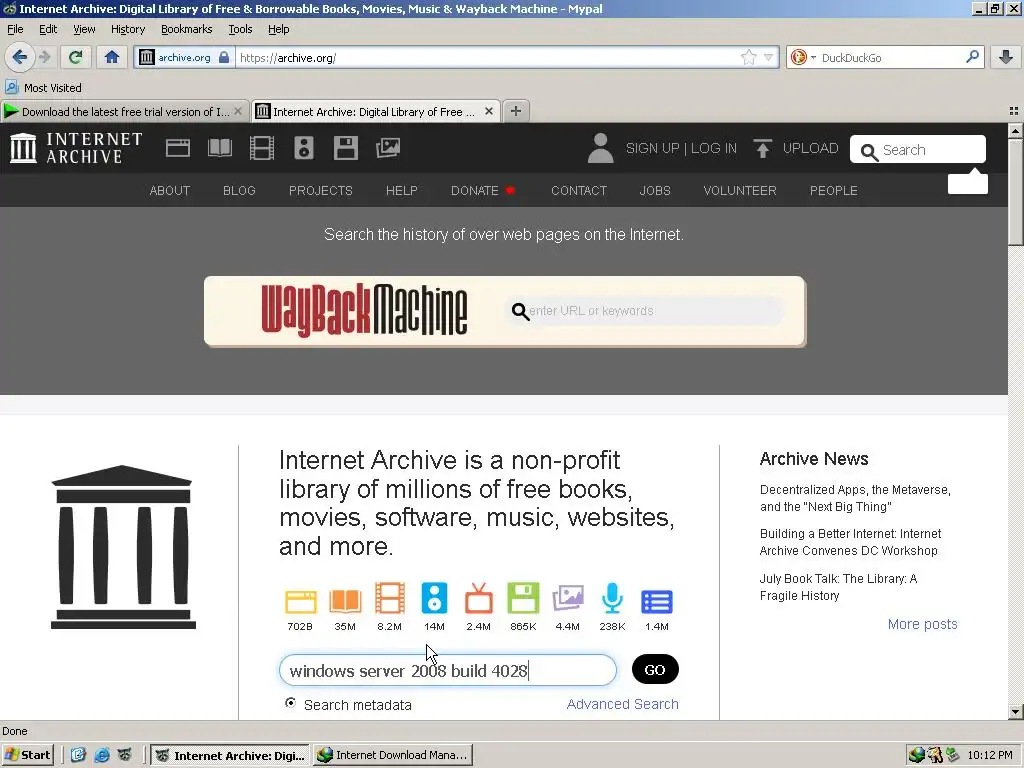Open the microphone concerts icon 238K
The width and height of the screenshot is (1024, 768).
[612, 598]
